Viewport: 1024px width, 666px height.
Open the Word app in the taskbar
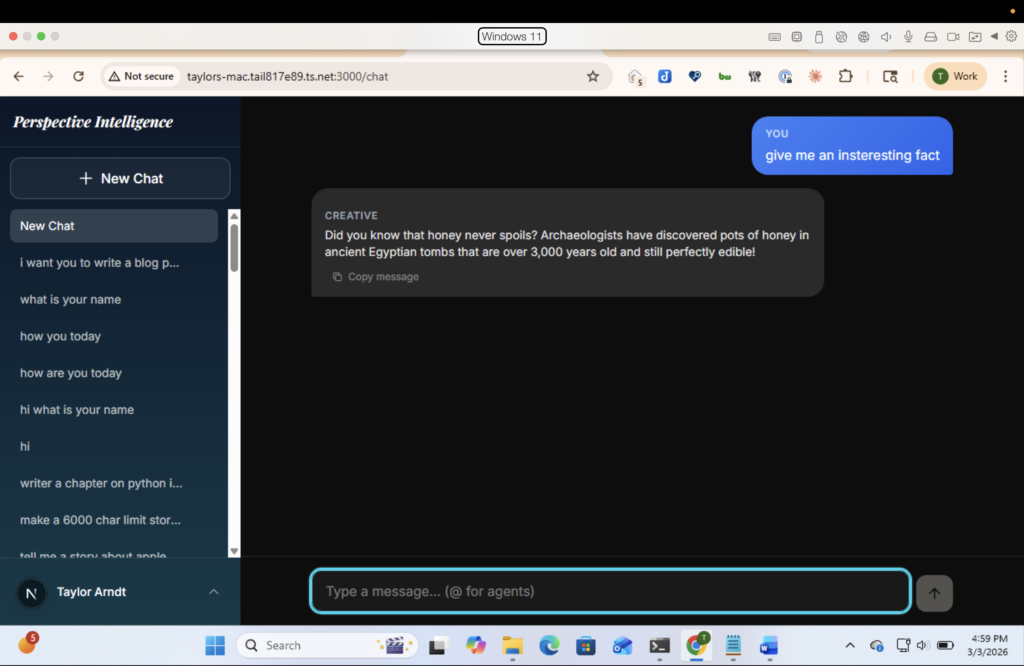click(768, 645)
